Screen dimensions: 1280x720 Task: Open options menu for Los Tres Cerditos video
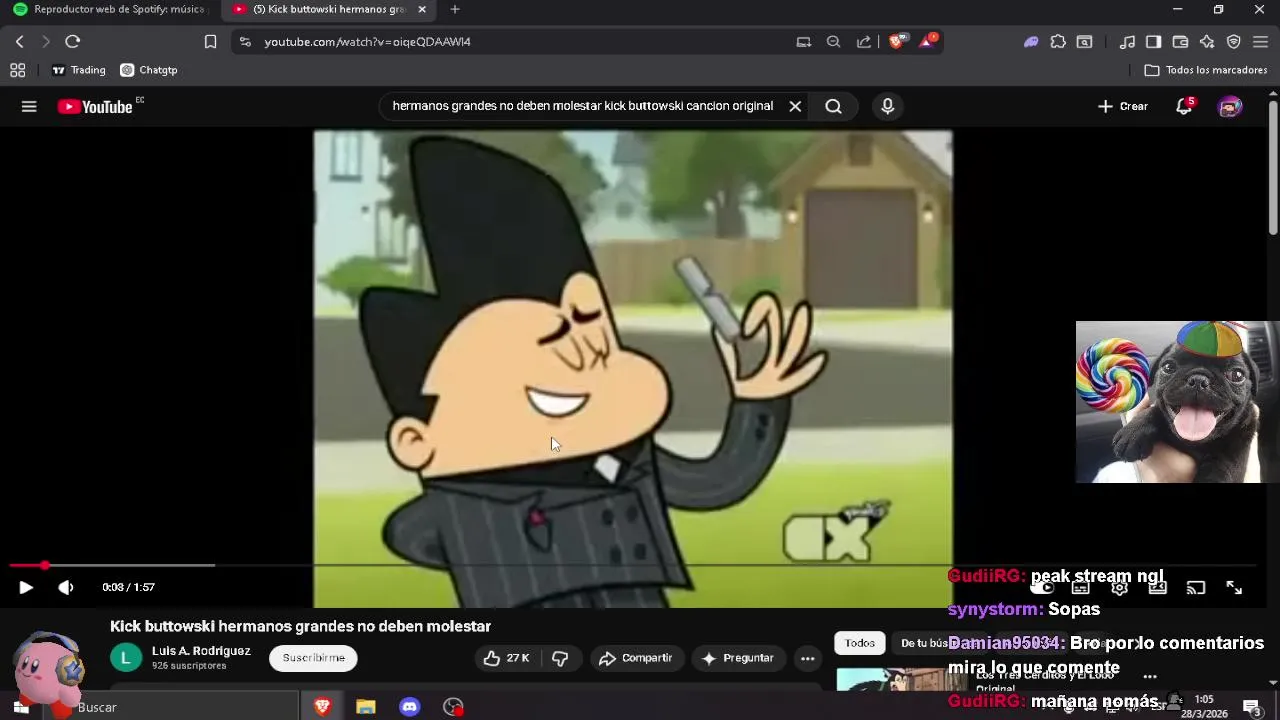(1150, 677)
